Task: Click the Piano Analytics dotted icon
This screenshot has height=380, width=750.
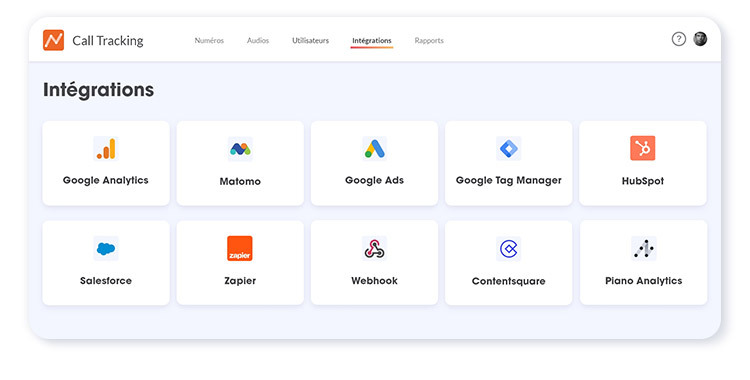Action: tap(644, 248)
